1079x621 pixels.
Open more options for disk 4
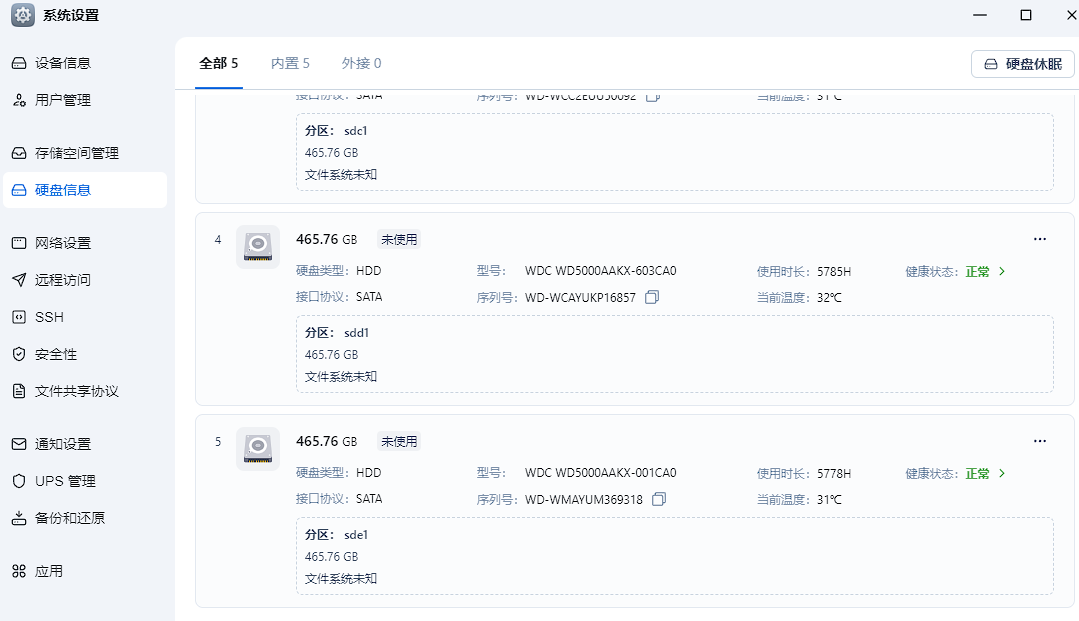pos(1040,239)
